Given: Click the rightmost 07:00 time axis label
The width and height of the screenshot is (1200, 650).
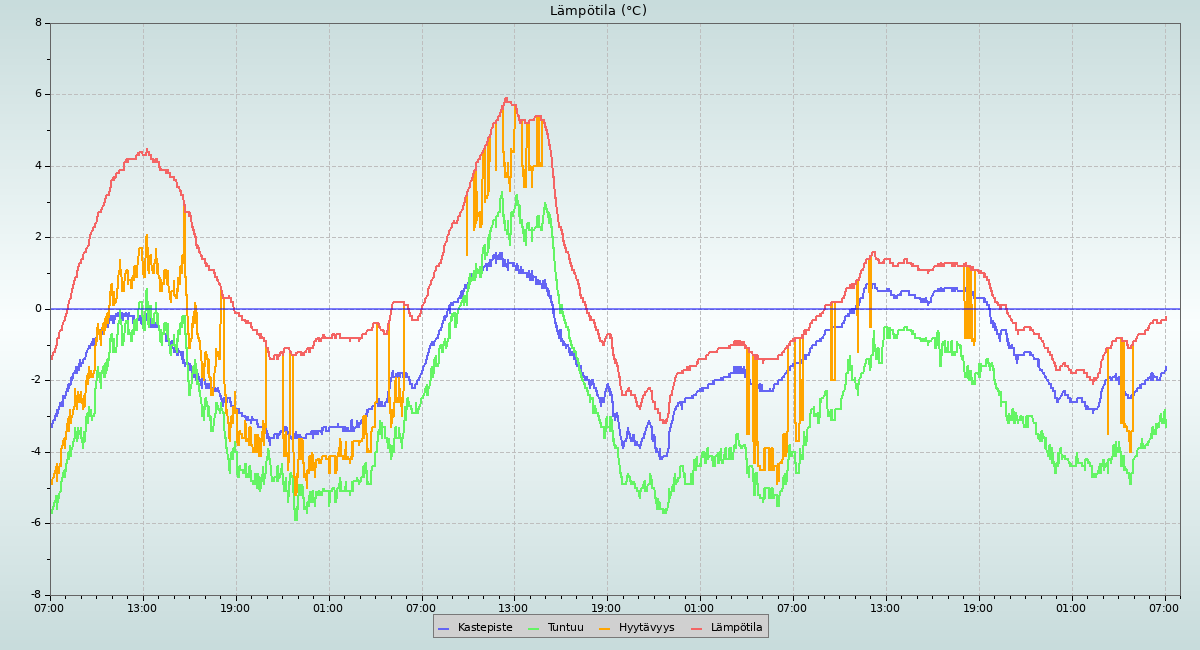Looking at the screenshot, I should click(x=1165, y=608).
